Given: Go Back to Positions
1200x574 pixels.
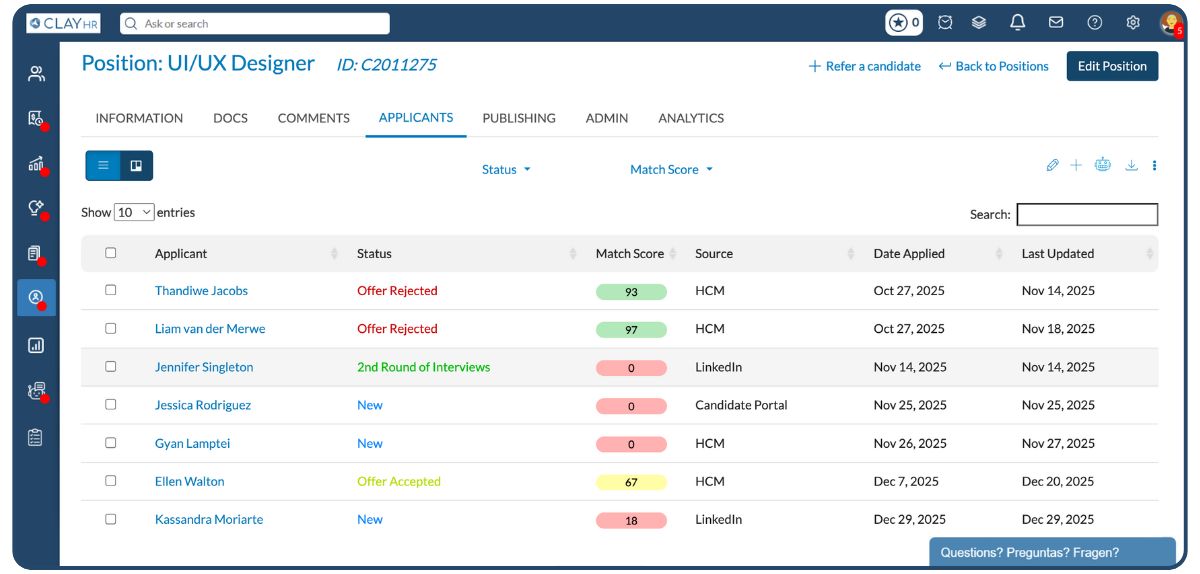Looking at the screenshot, I should click(994, 66).
